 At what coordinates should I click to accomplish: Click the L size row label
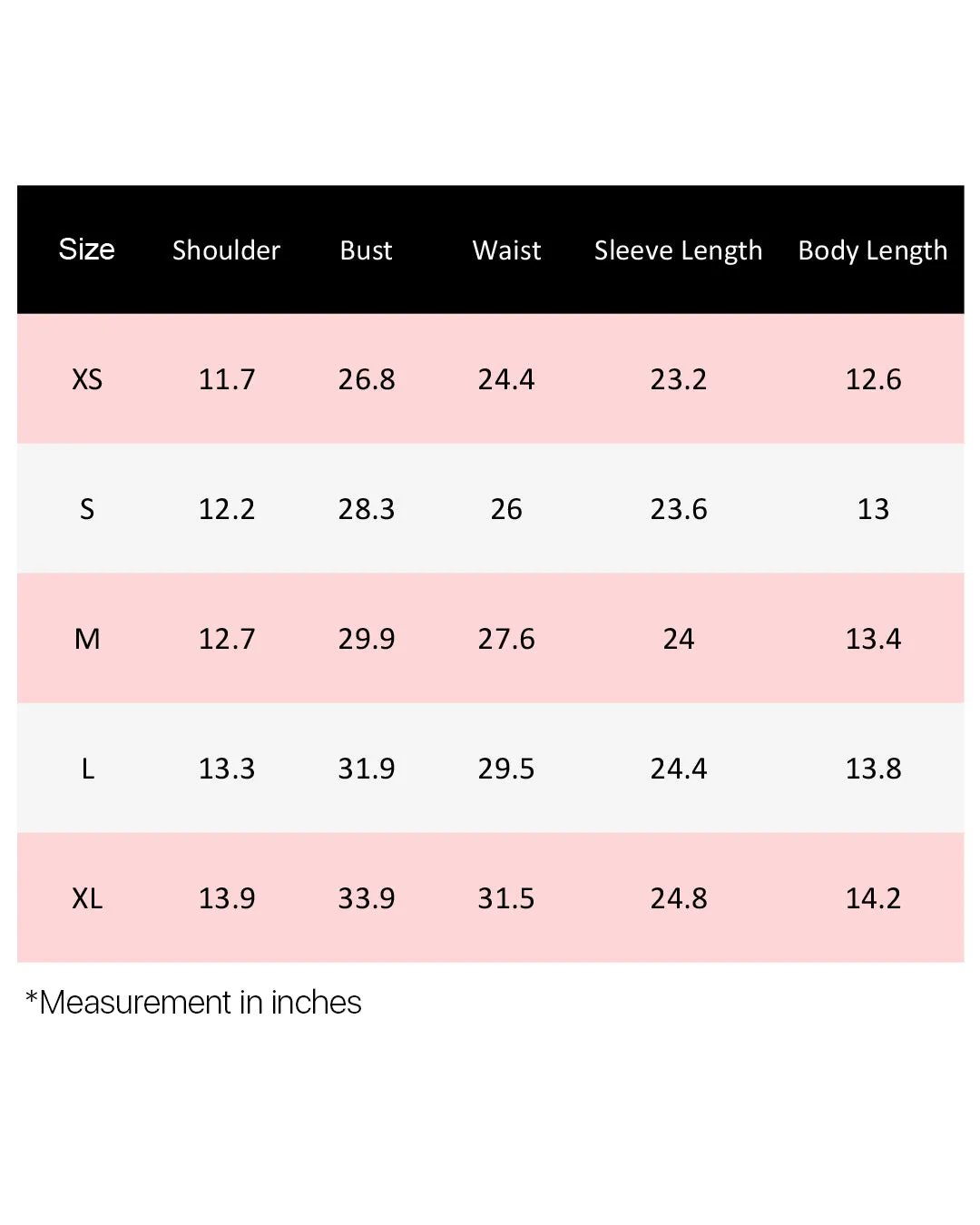(87, 769)
